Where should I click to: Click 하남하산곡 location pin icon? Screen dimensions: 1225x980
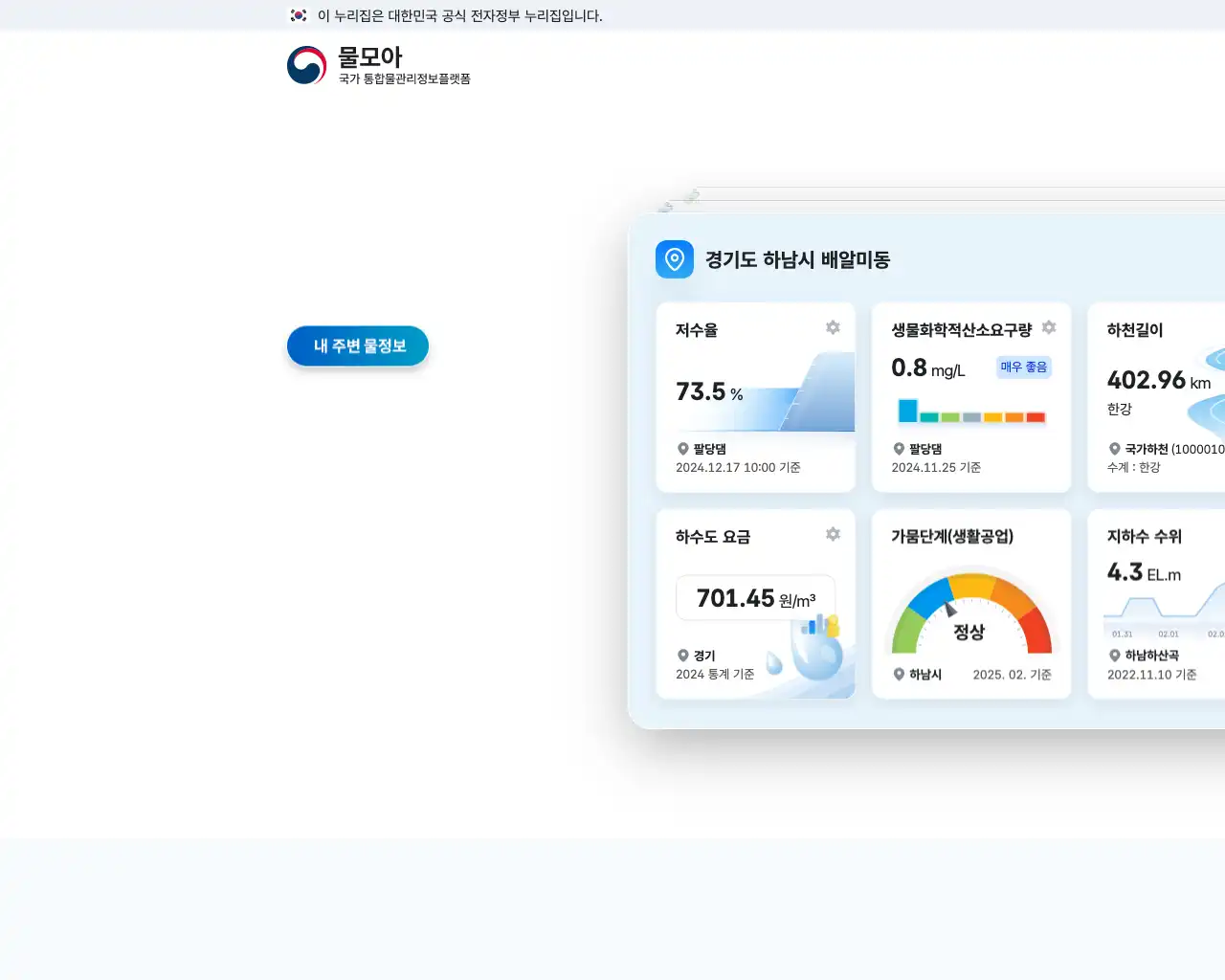(x=1115, y=656)
